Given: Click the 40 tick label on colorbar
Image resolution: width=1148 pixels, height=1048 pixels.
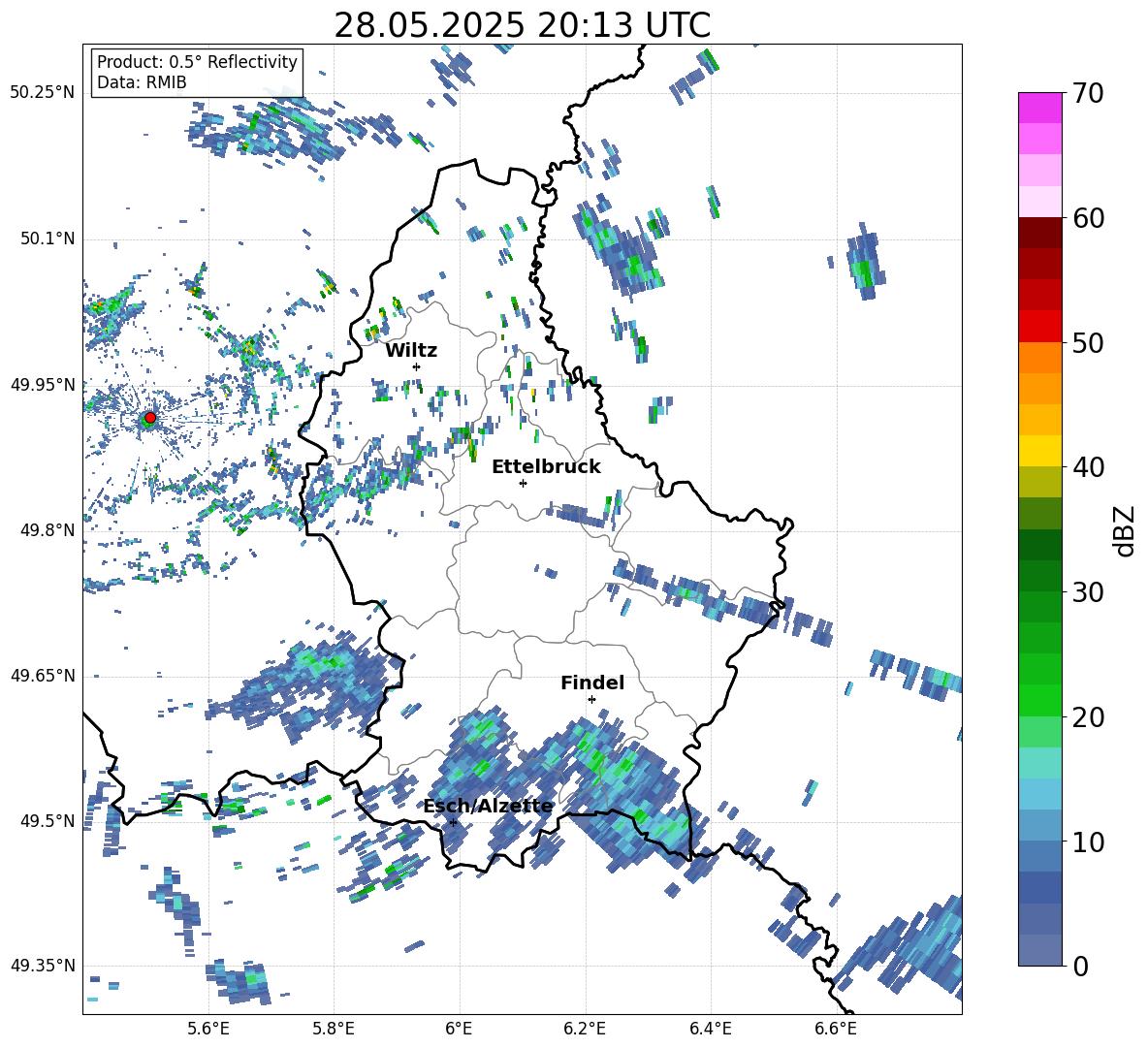Looking at the screenshot, I should pos(1088,467).
